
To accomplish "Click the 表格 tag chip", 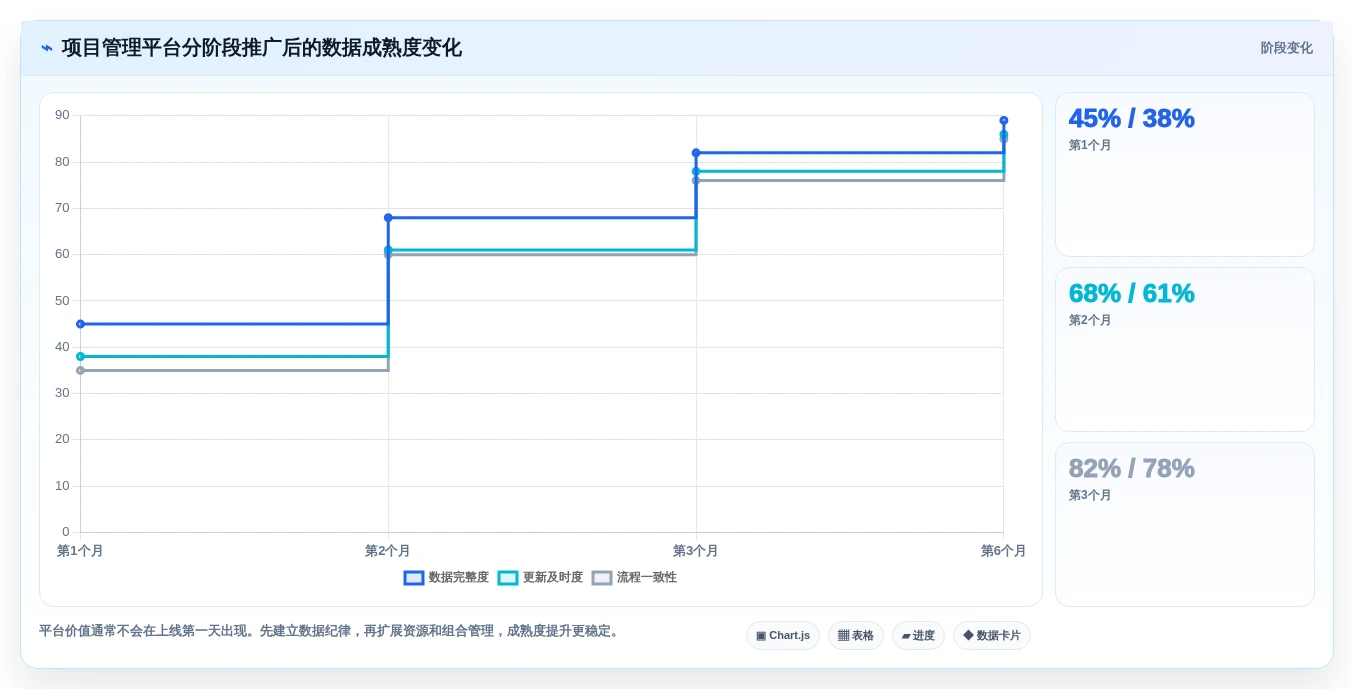I will [856, 636].
